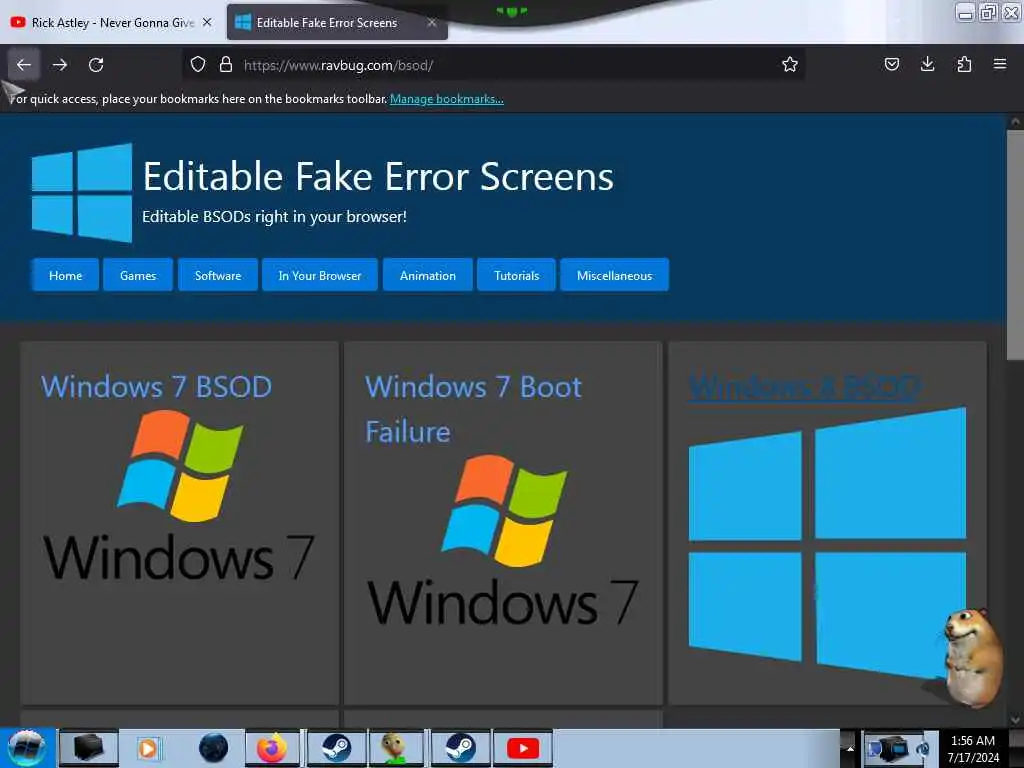Open the tracking protection shield icon
The width and height of the screenshot is (1024, 768).
(x=198, y=64)
